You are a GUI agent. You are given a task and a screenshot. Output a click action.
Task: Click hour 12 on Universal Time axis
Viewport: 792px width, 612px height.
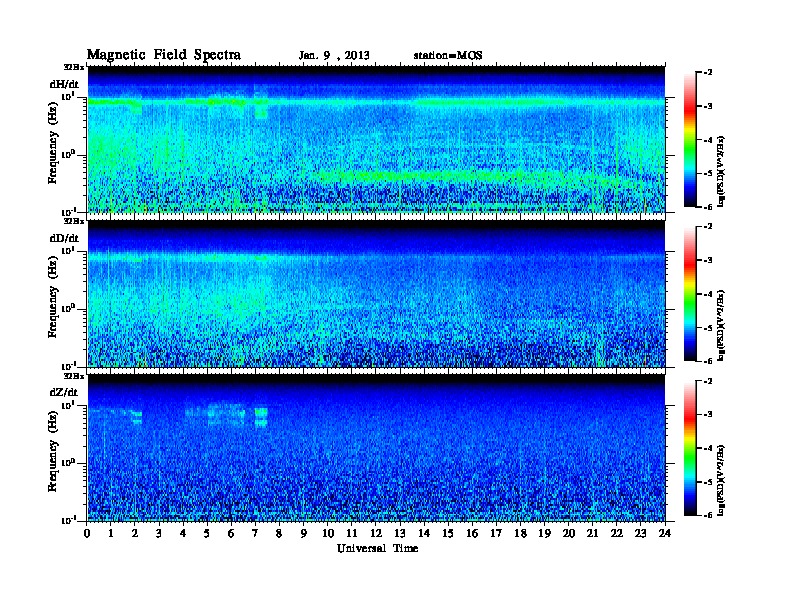[376, 534]
